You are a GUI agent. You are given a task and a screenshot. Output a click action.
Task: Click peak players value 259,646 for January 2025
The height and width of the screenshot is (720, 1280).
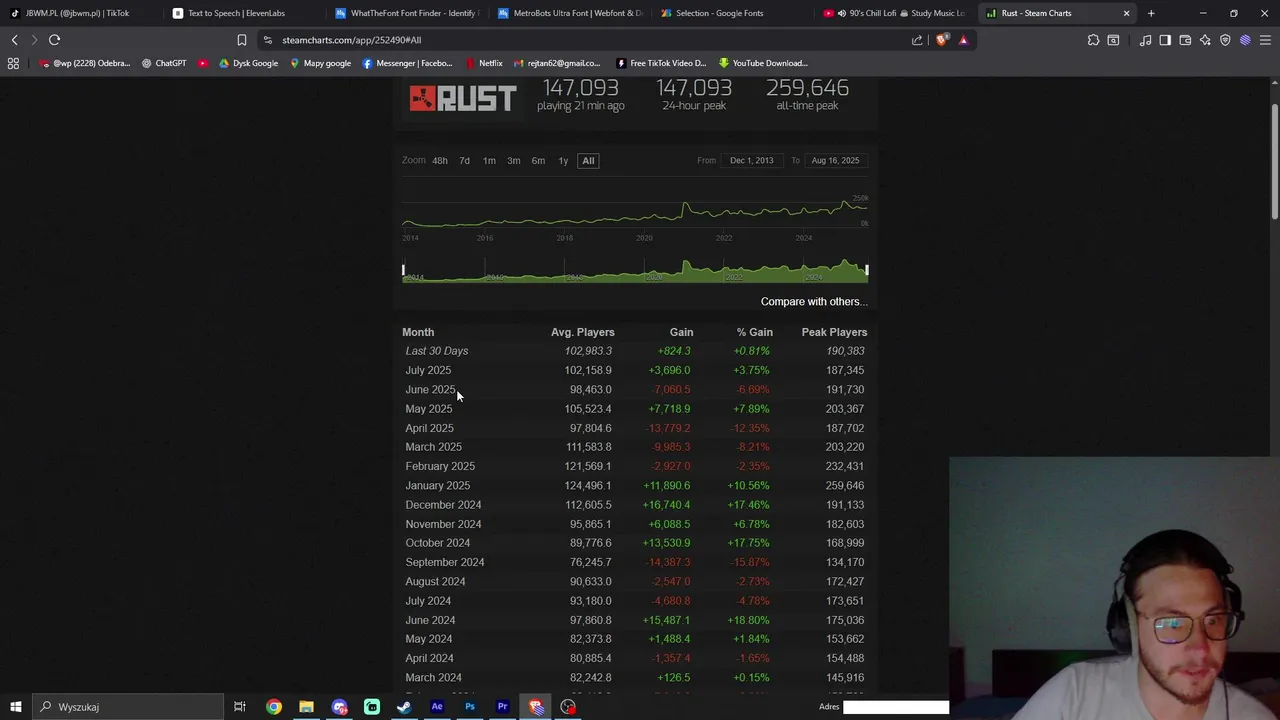[x=845, y=486]
